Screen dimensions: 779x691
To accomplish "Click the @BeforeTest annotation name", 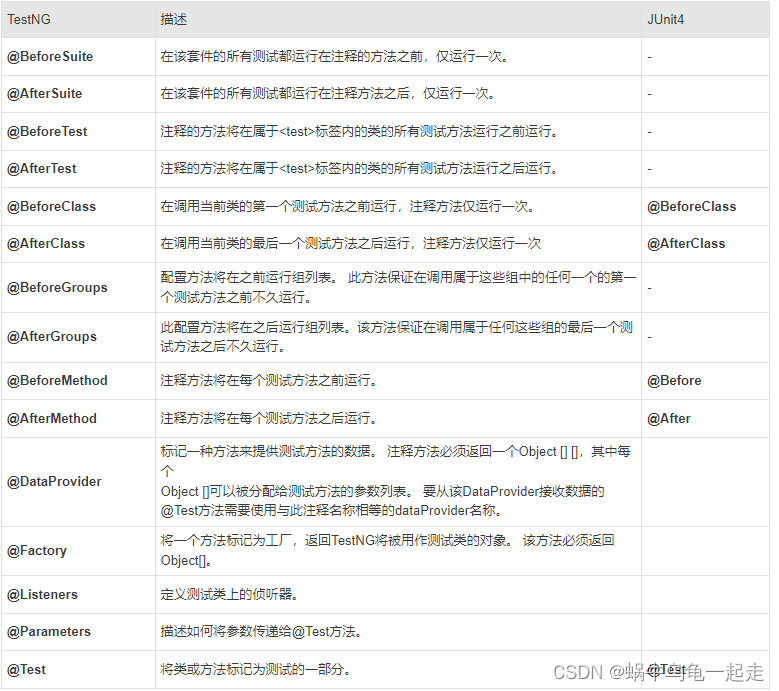I will pyautogui.click(x=47, y=132).
